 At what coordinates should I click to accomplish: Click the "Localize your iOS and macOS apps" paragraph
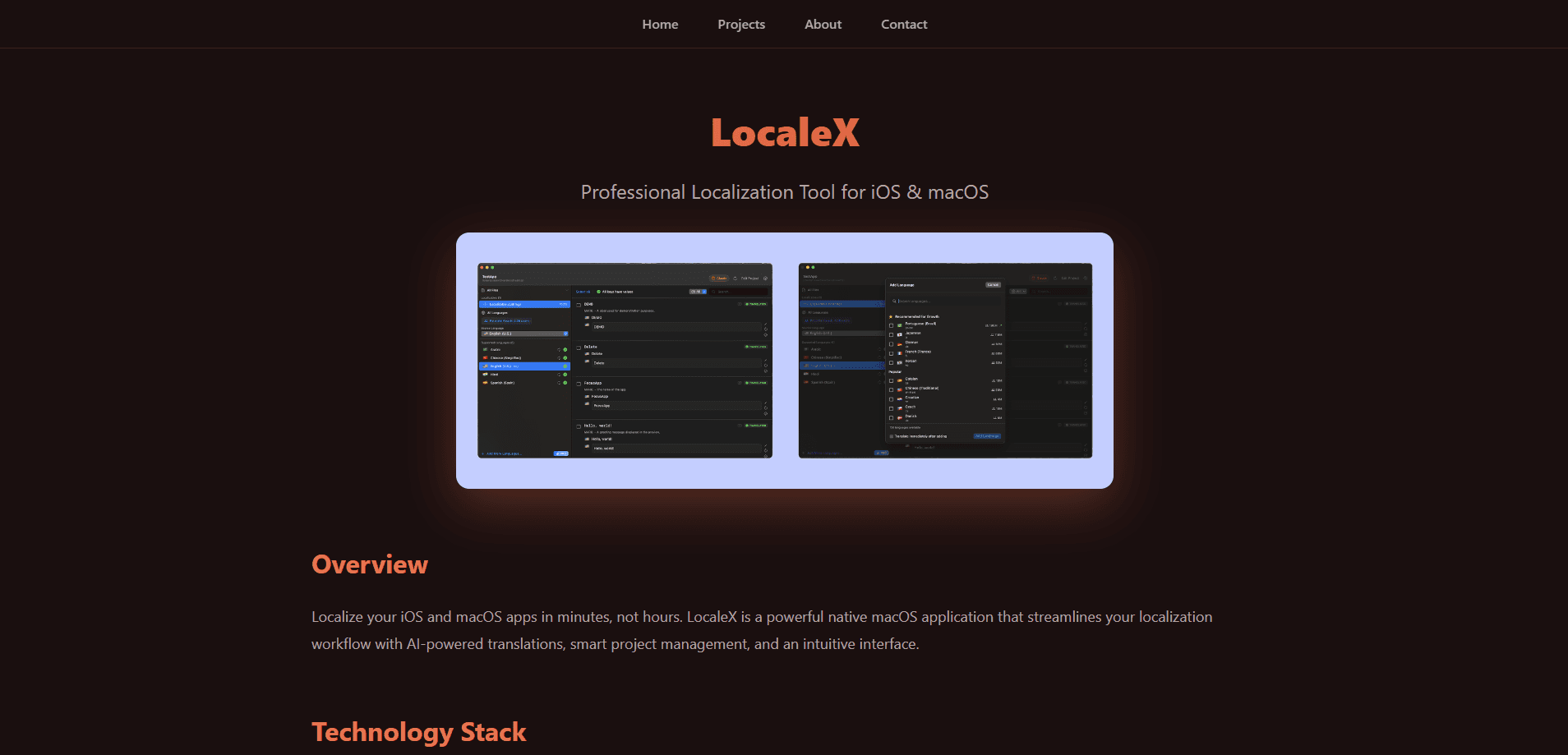762,630
